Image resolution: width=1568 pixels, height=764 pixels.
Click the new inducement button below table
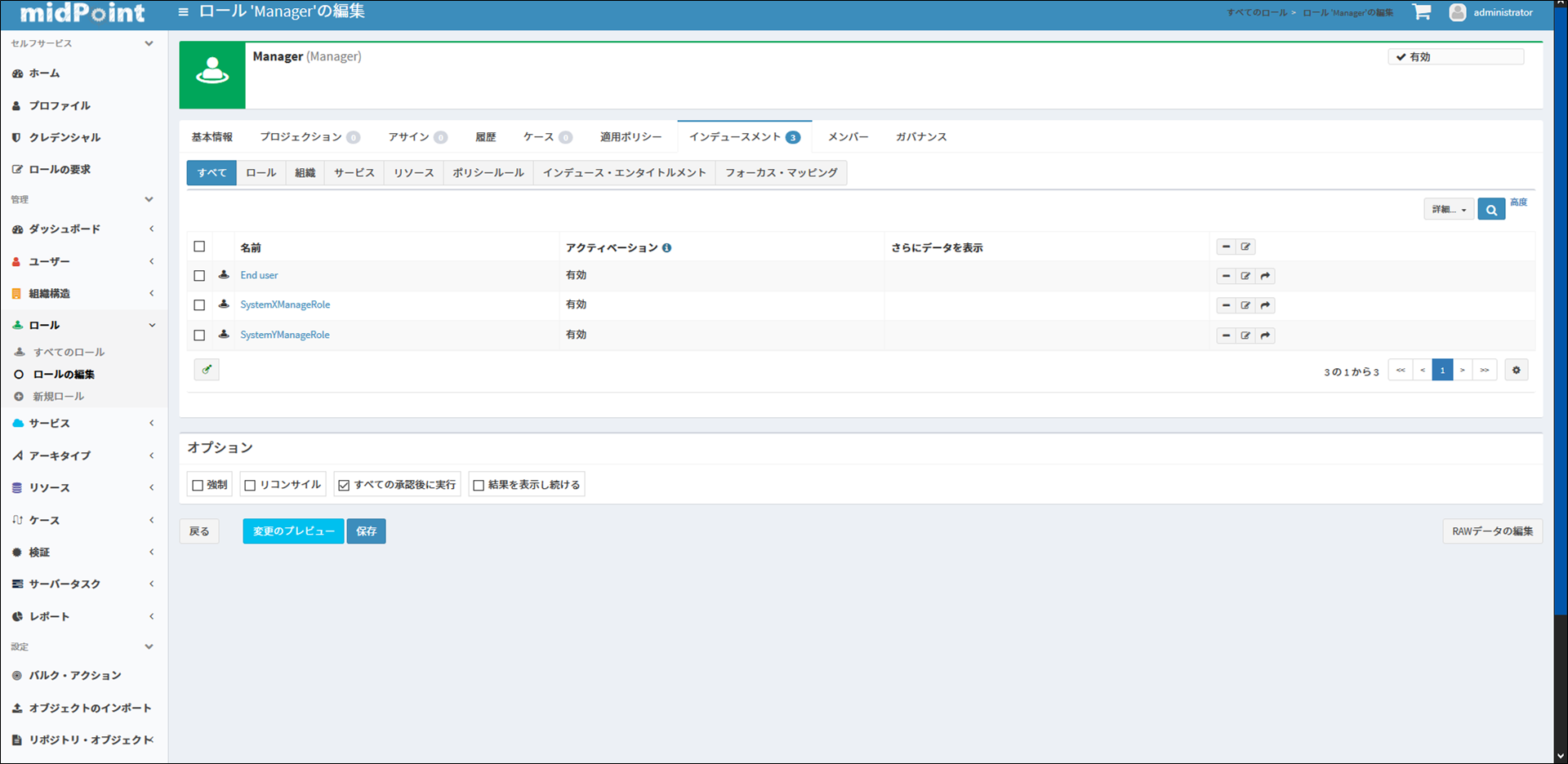point(207,370)
